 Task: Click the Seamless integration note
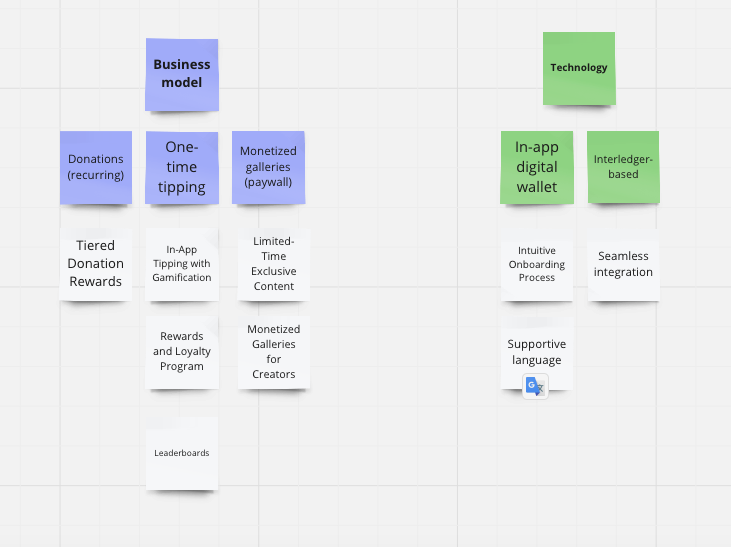pos(623,264)
